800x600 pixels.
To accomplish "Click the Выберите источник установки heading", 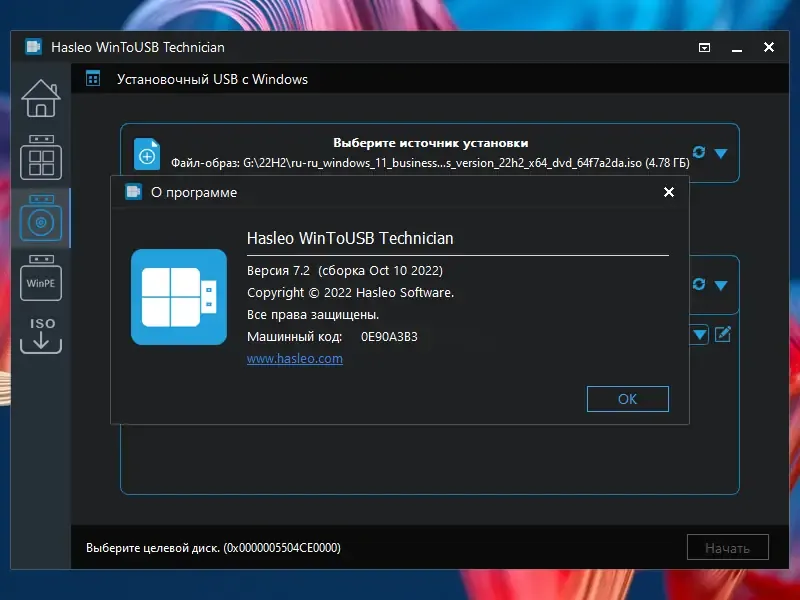I will pos(431,143).
